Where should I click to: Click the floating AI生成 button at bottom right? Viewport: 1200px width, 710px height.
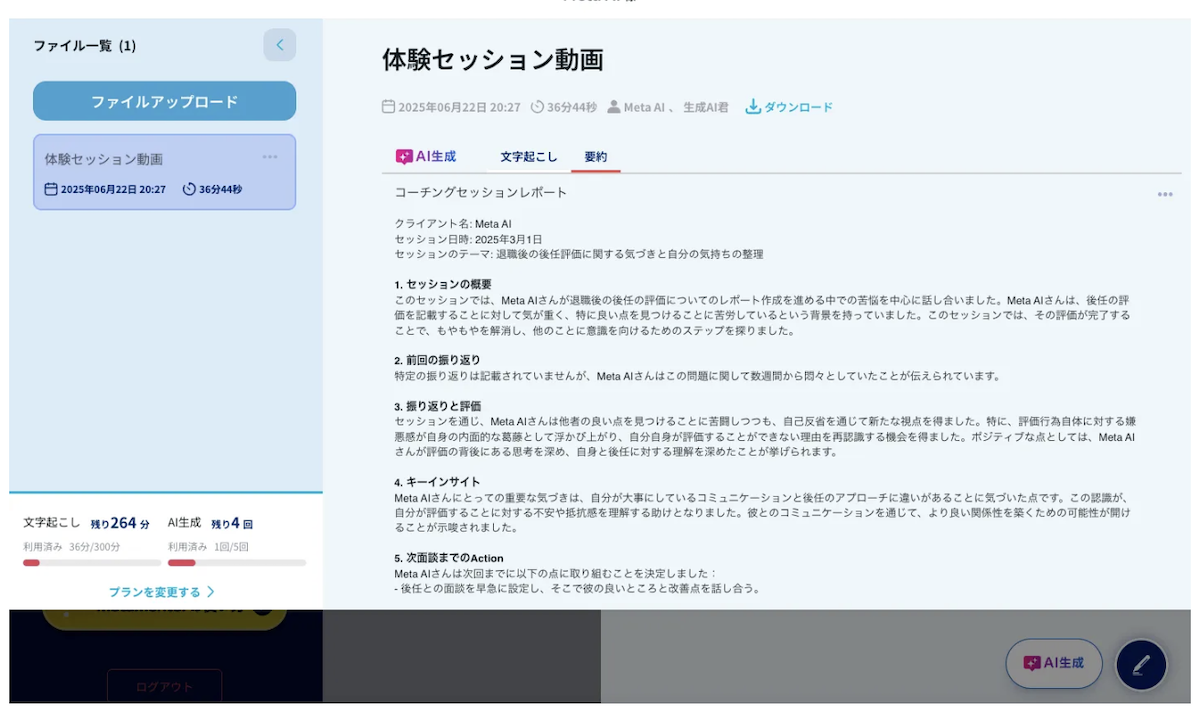click(1053, 663)
